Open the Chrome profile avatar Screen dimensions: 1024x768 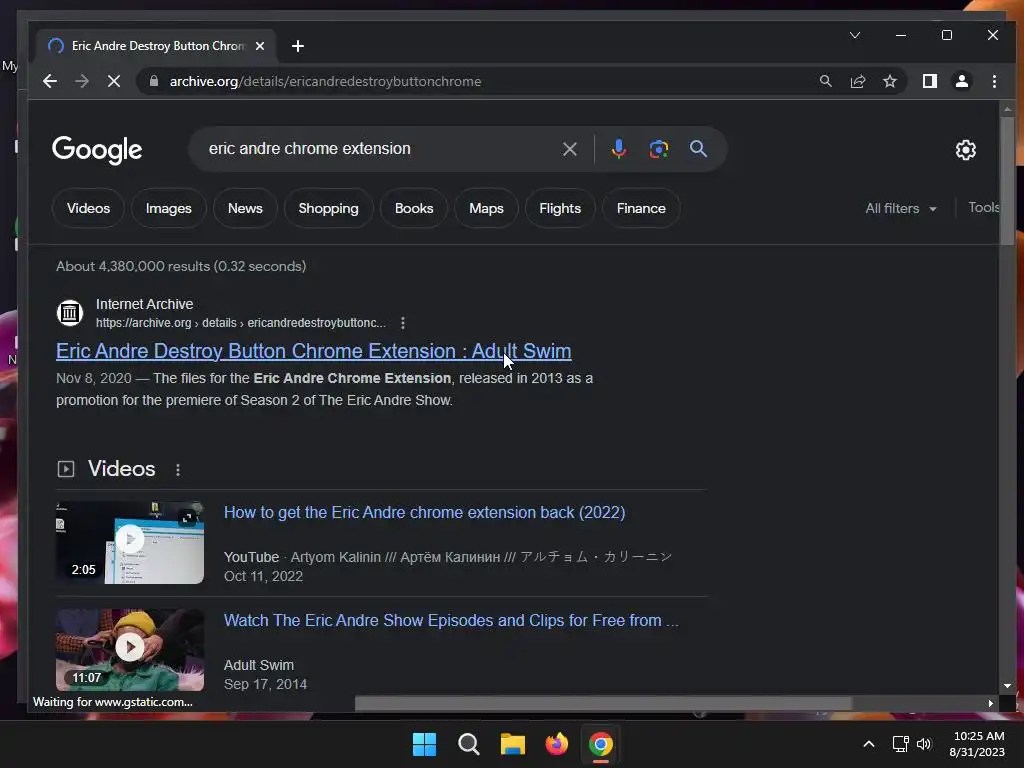click(x=961, y=81)
